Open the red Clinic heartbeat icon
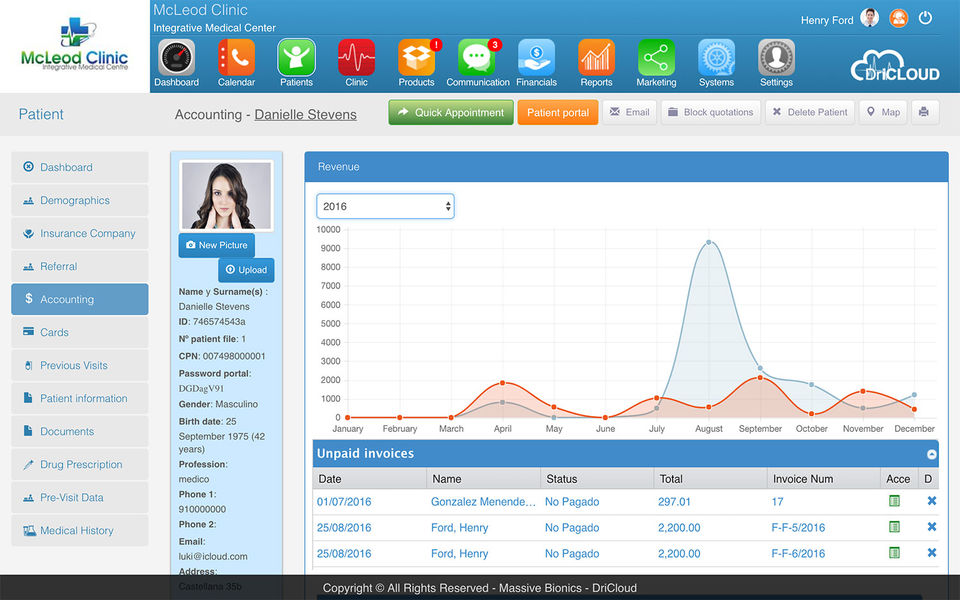The image size is (960, 600). [x=356, y=58]
